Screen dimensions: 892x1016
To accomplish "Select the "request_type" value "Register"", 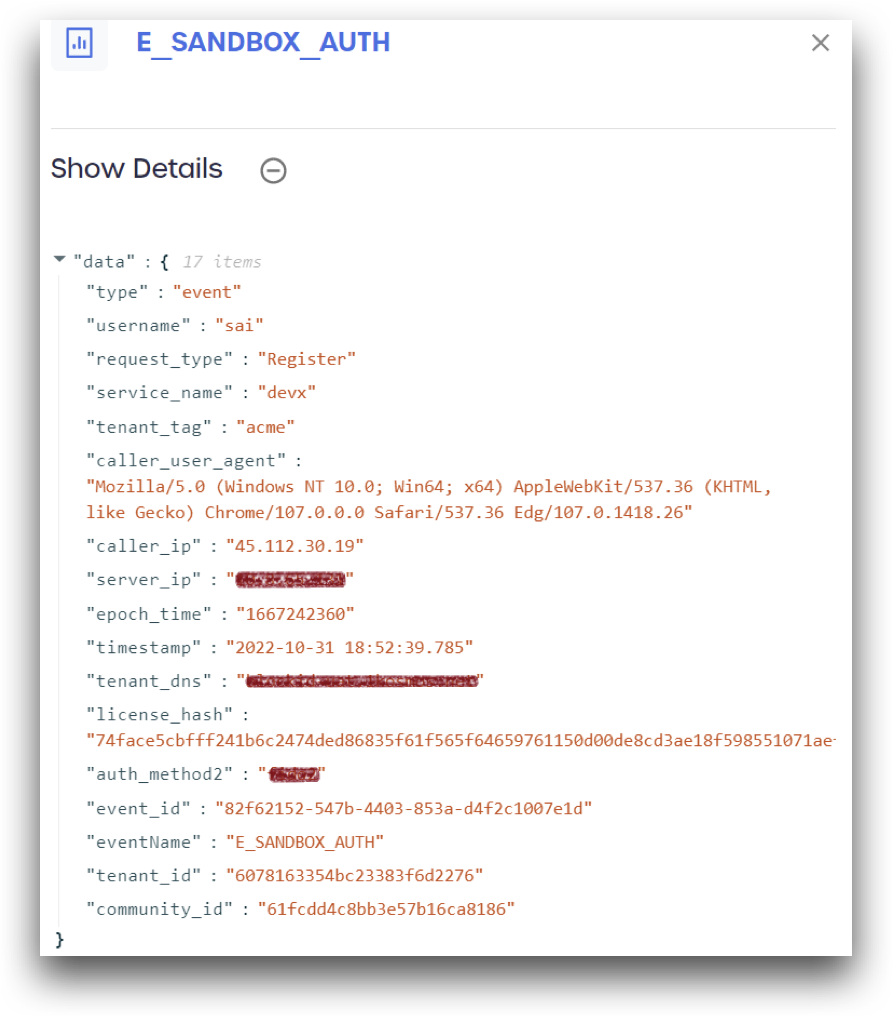I will coord(306,359).
